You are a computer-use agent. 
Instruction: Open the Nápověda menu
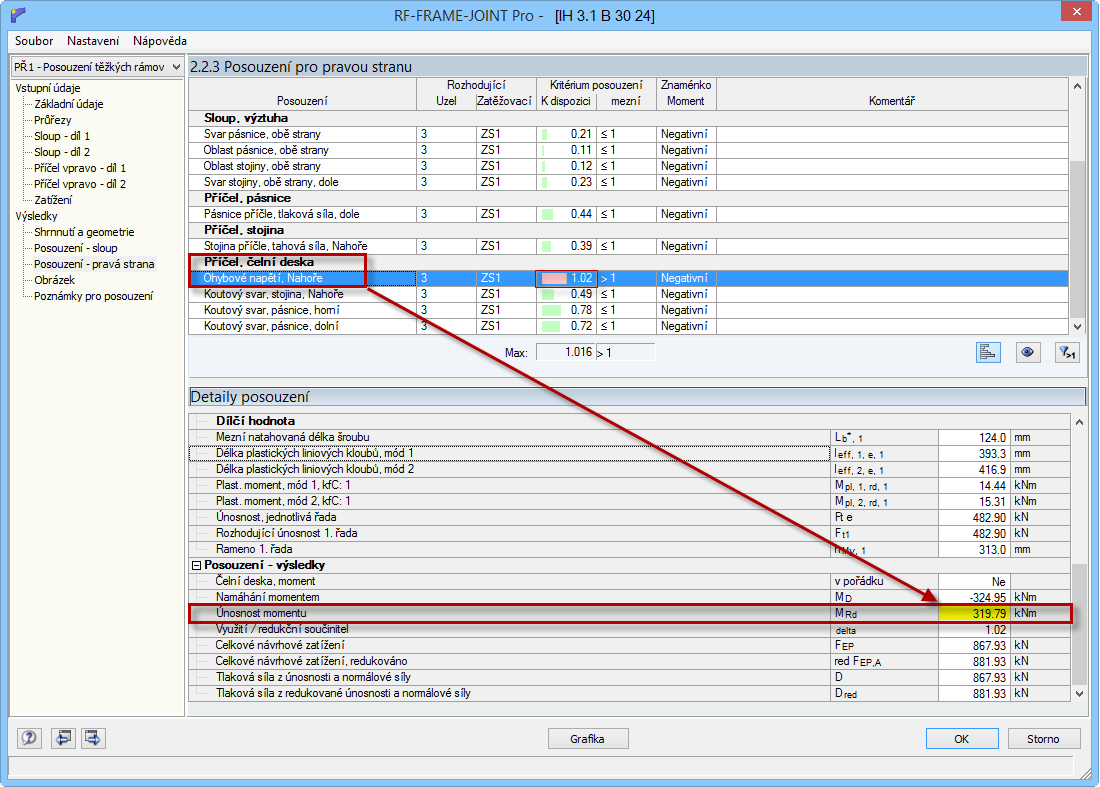pos(159,41)
